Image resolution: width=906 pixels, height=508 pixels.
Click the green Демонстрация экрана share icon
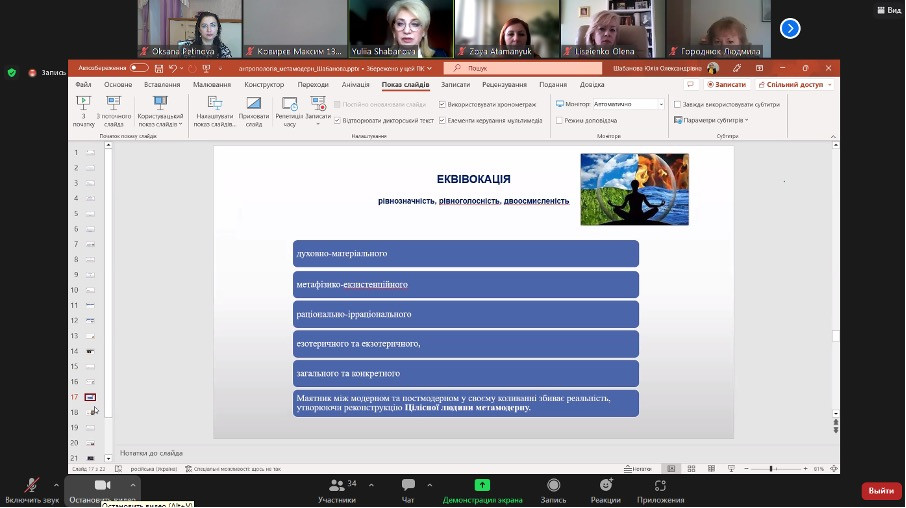(482, 484)
